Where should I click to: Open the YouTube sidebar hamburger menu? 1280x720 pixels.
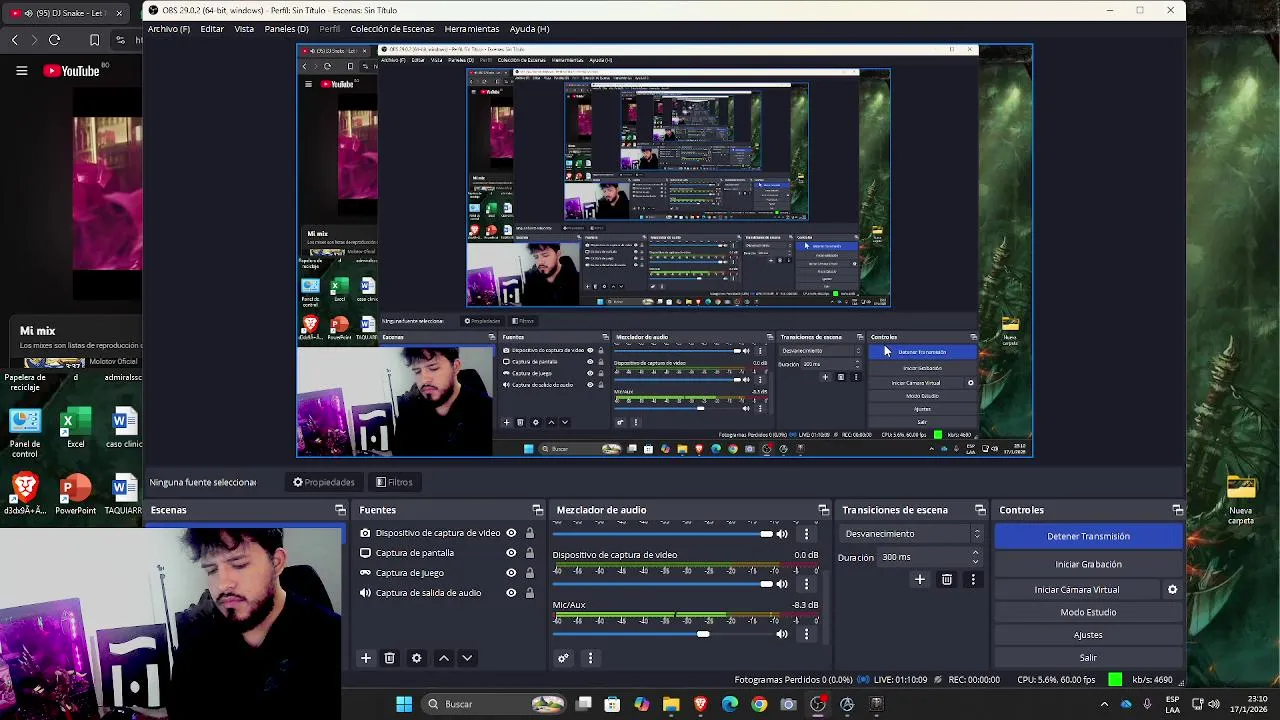click(x=21, y=71)
